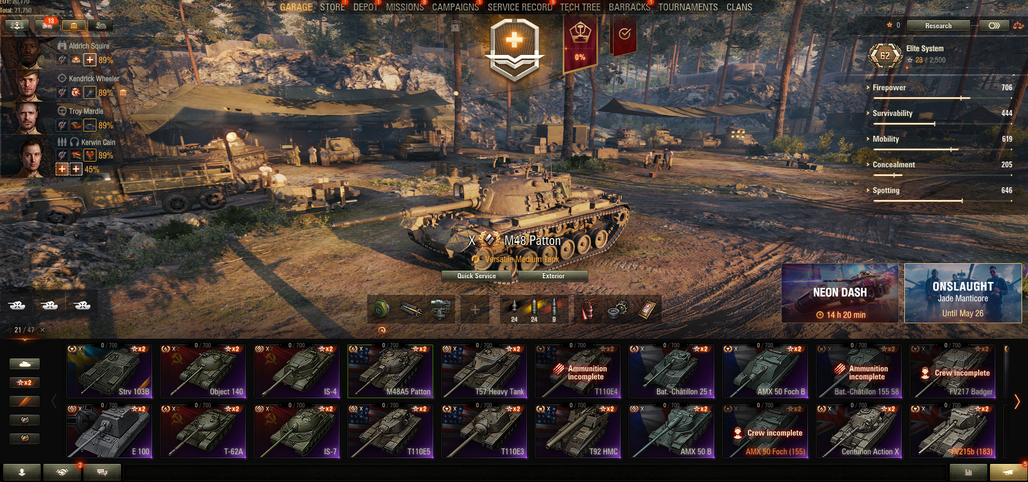Clear the 21/47 vehicle filter counter

[43, 329]
